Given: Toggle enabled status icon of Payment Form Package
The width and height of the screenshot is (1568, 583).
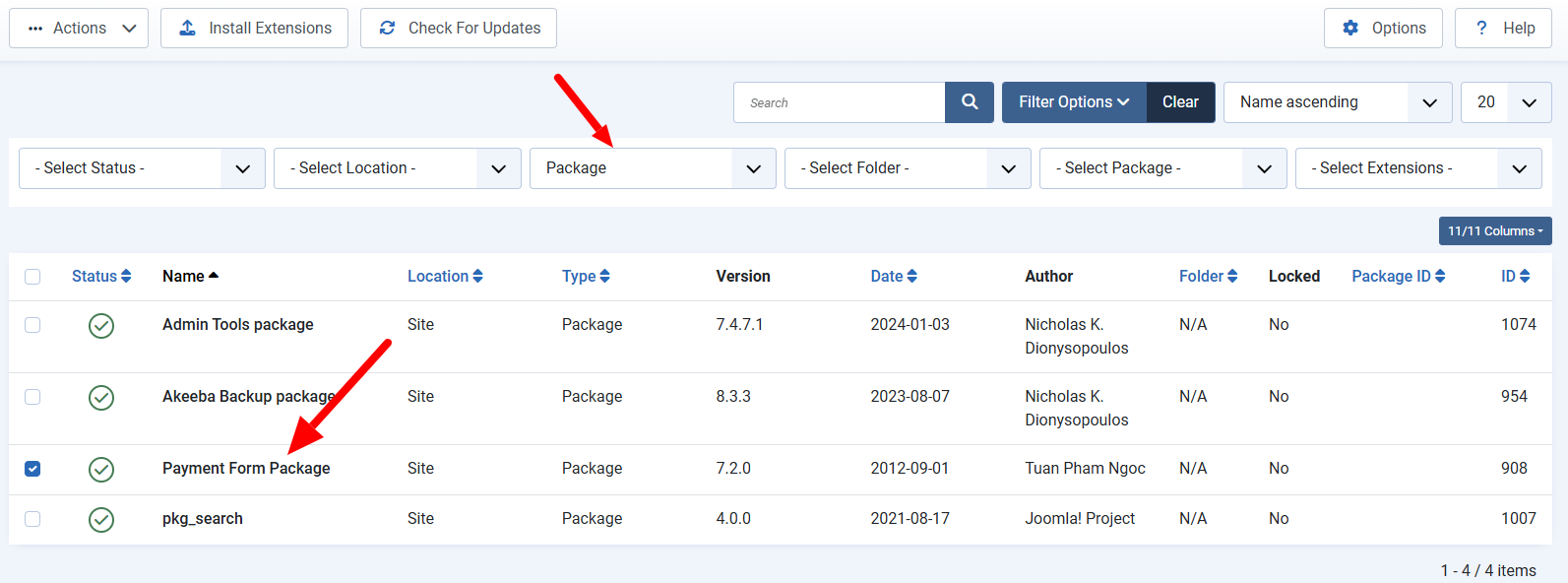Looking at the screenshot, I should click(x=101, y=470).
